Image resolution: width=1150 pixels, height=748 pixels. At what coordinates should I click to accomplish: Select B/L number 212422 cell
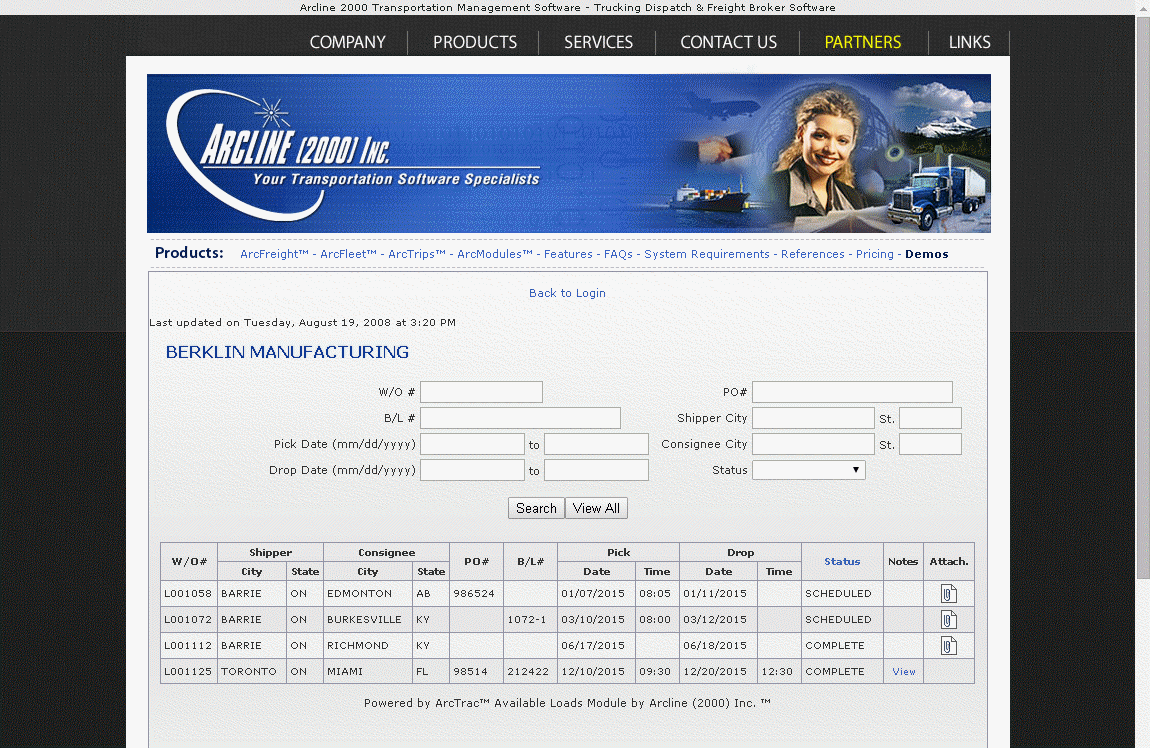(x=530, y=671)
